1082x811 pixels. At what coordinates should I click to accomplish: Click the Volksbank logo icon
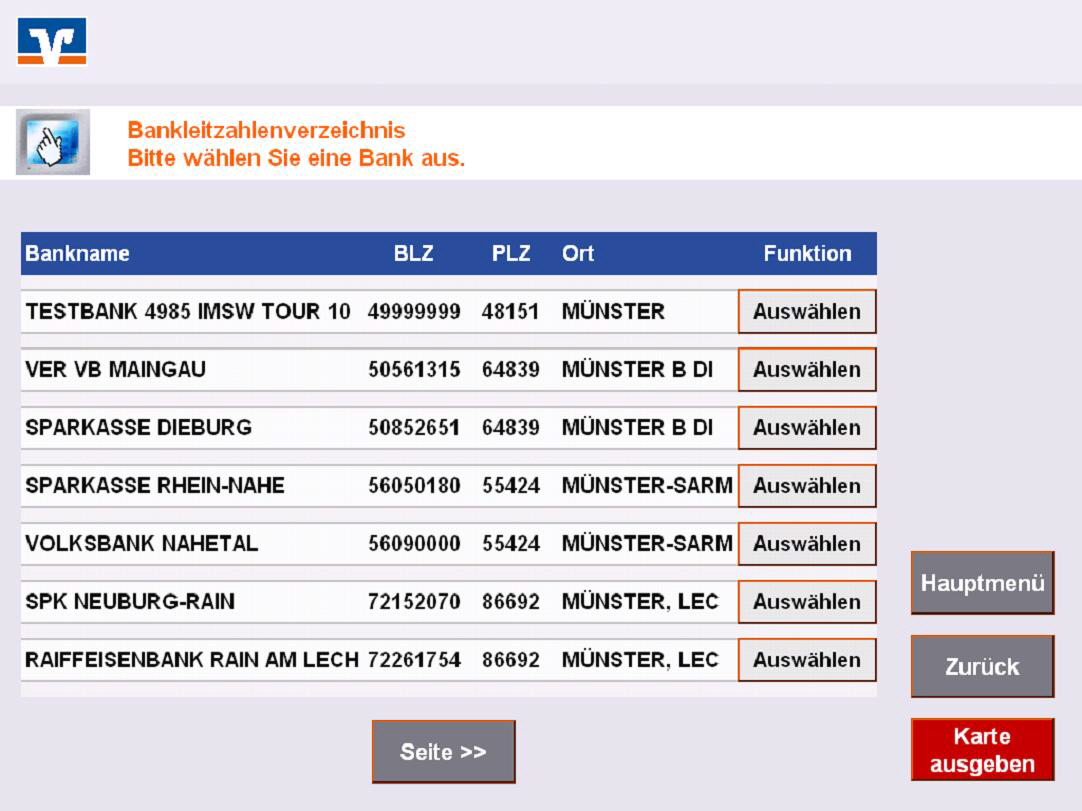click(x=52, y=41)
